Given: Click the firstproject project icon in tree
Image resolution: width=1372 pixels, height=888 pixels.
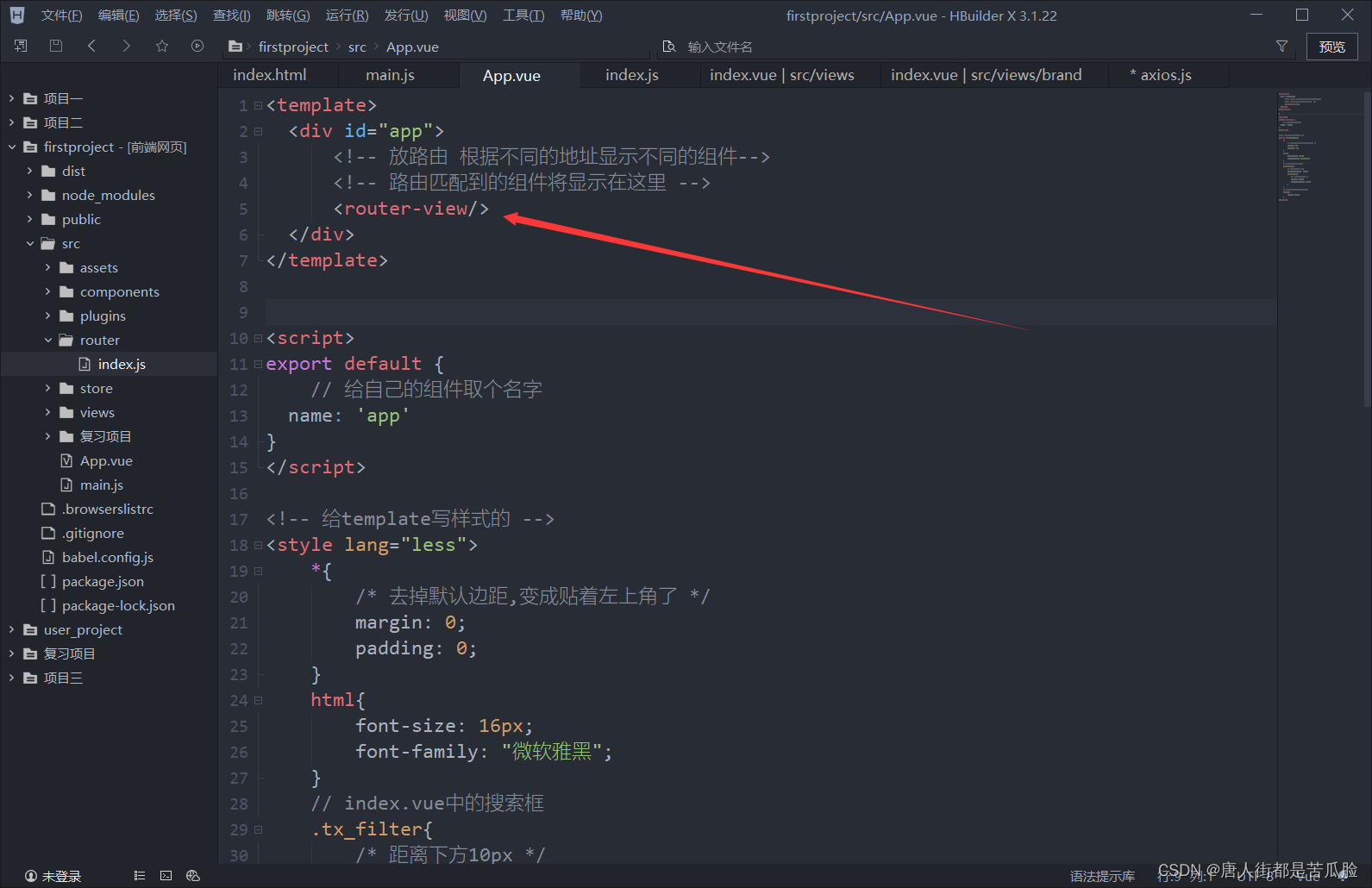Looking at the screenshot, I should pyautogui.click(x=30, y=147).
